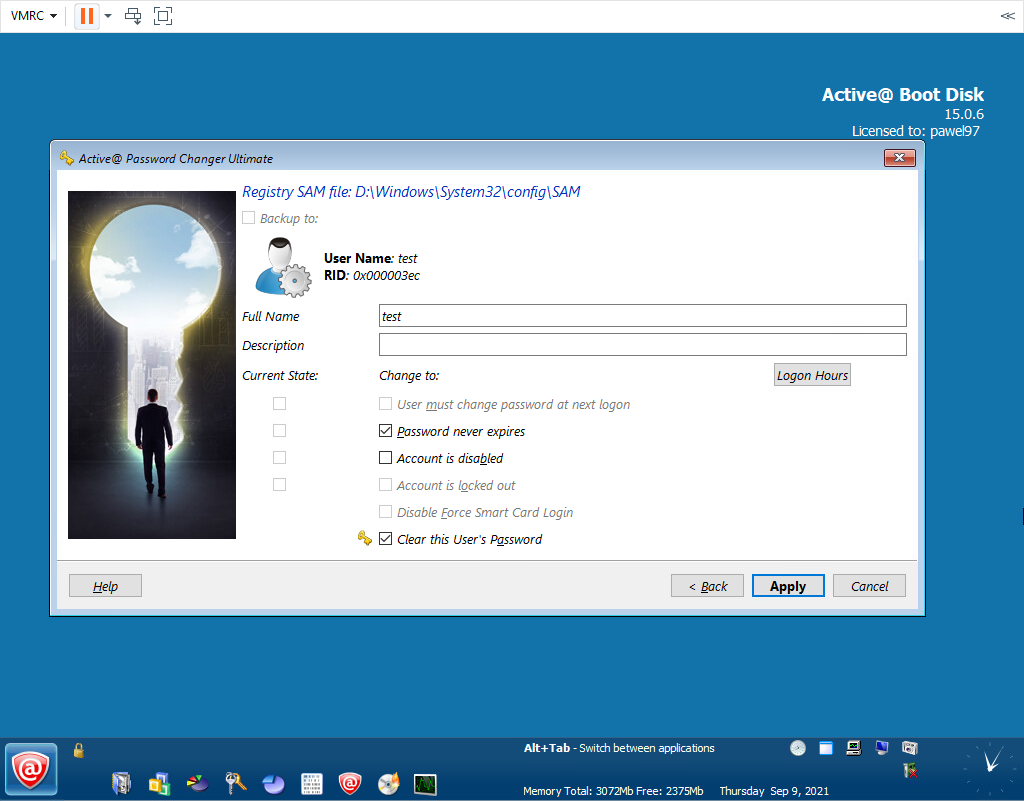The height and width of the screenshot is (801, 1024).
Task: Collapse VMRC toolbar double arrow
Action: coord(1007,16)
